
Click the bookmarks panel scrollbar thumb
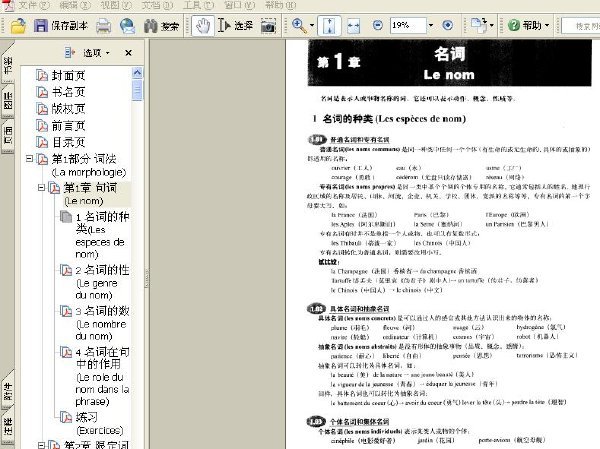pos(137,90)
